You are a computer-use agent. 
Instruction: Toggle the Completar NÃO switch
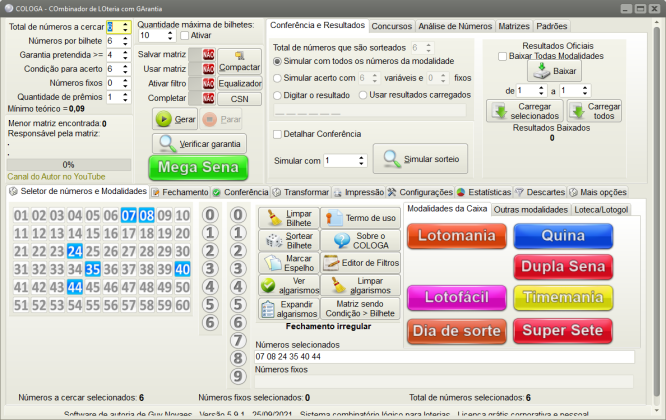pos(202,98)
